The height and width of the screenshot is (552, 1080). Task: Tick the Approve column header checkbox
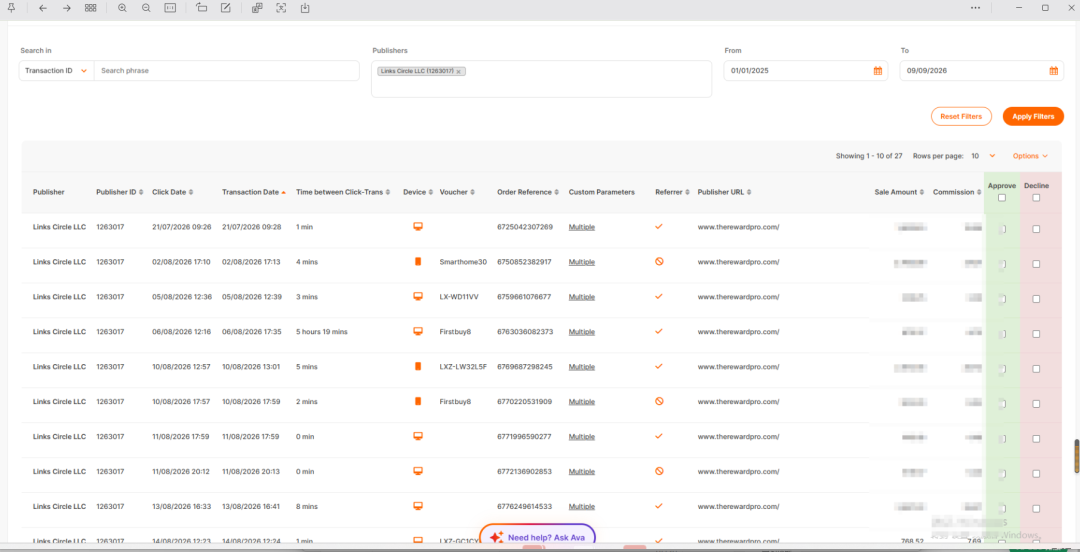1001,198
